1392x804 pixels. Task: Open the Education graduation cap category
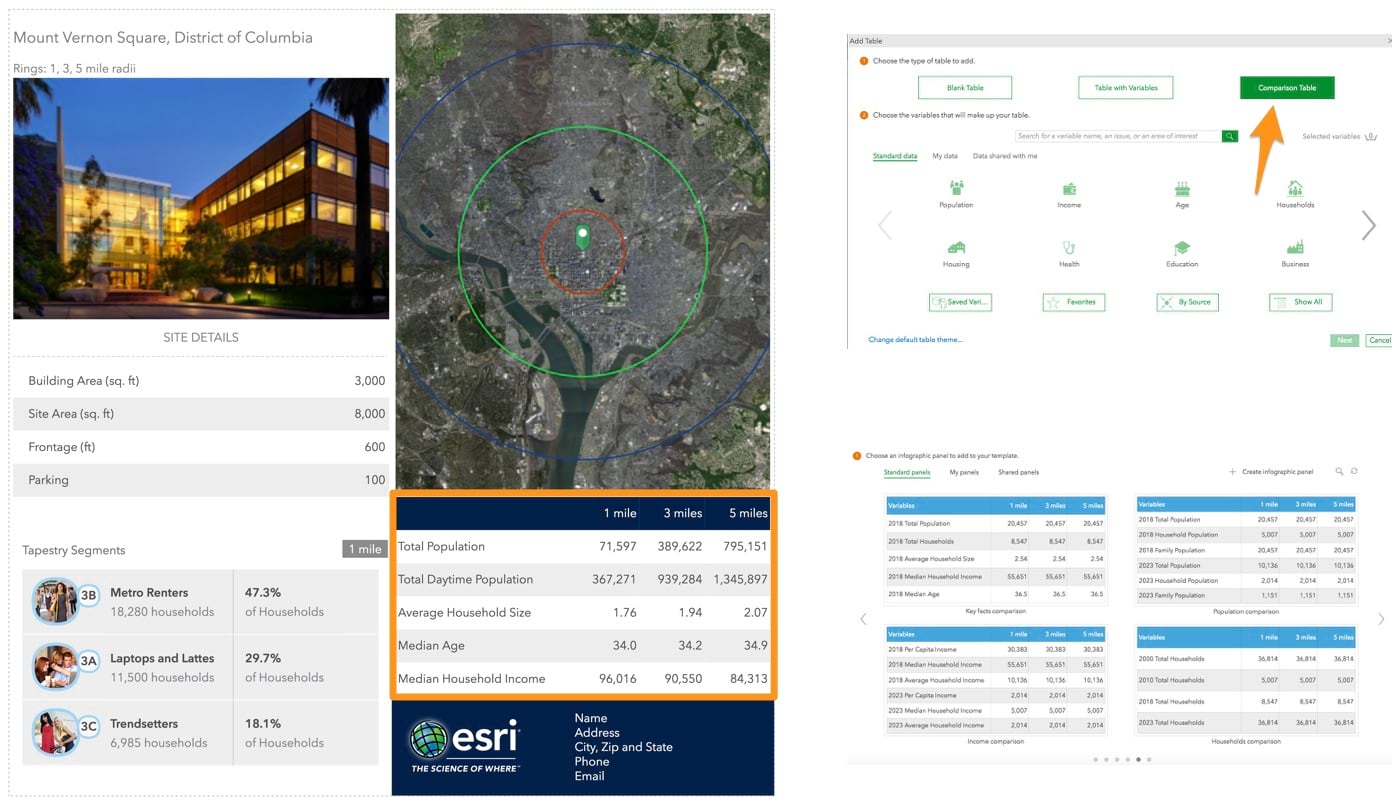point(1182,247)
